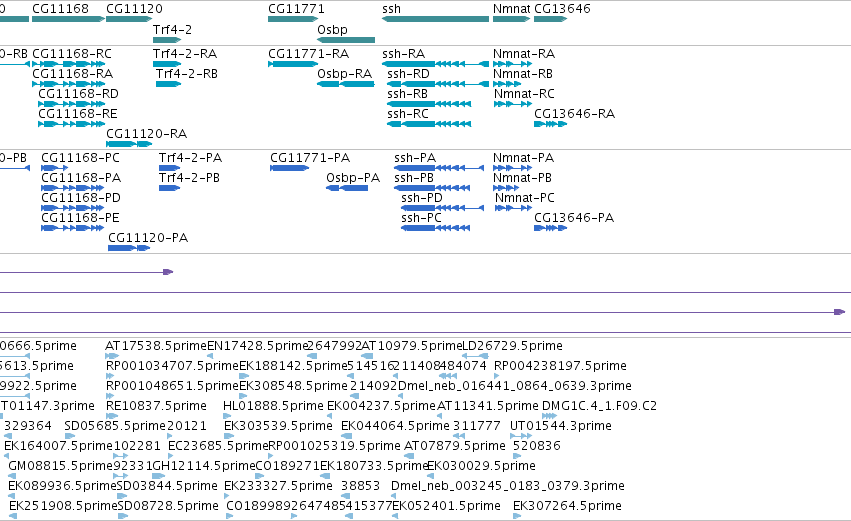Select the CG11771 gene label
851x521 pixels.
pos(296,9)
